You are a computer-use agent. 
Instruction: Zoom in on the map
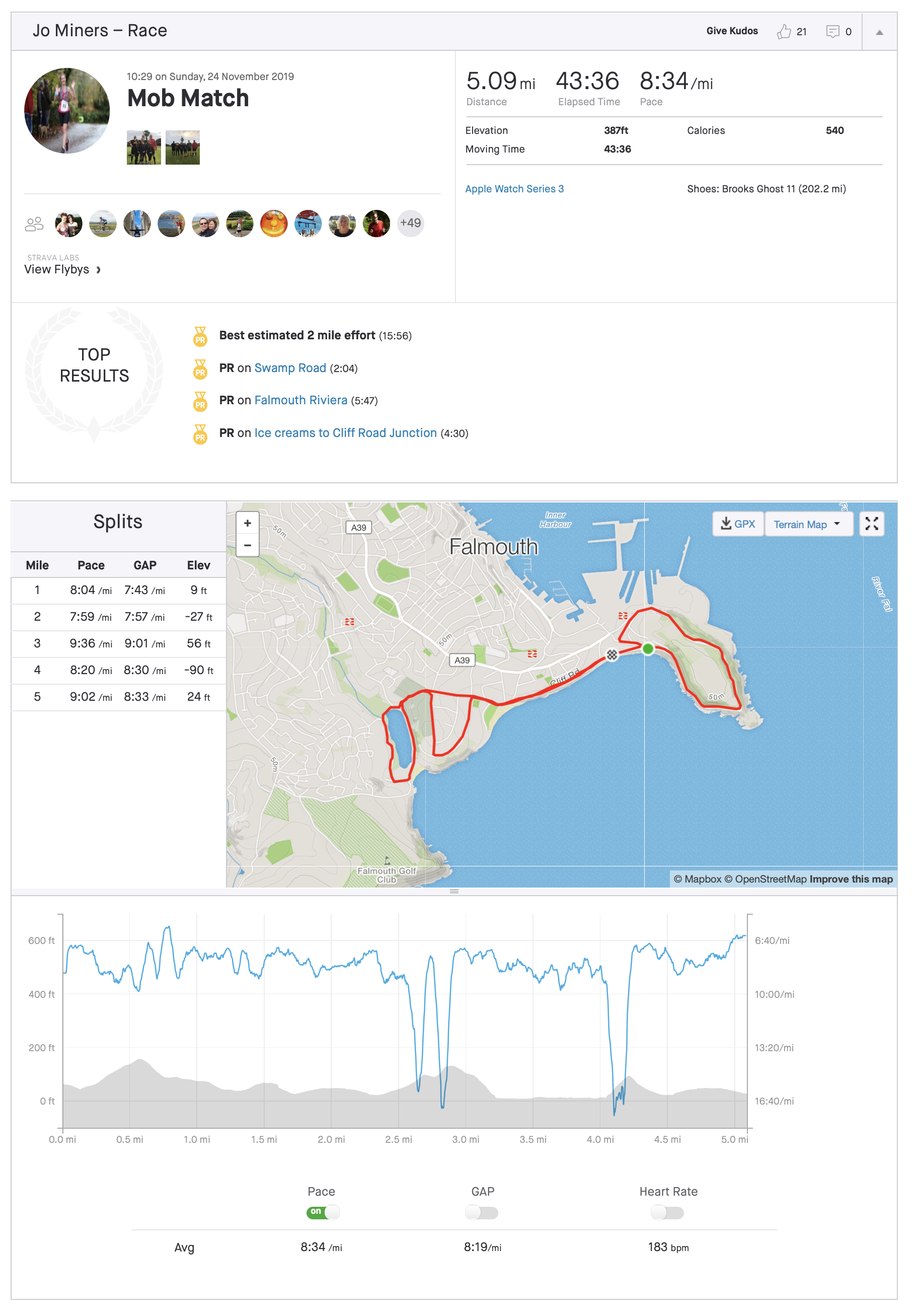(x=248, y=523)
